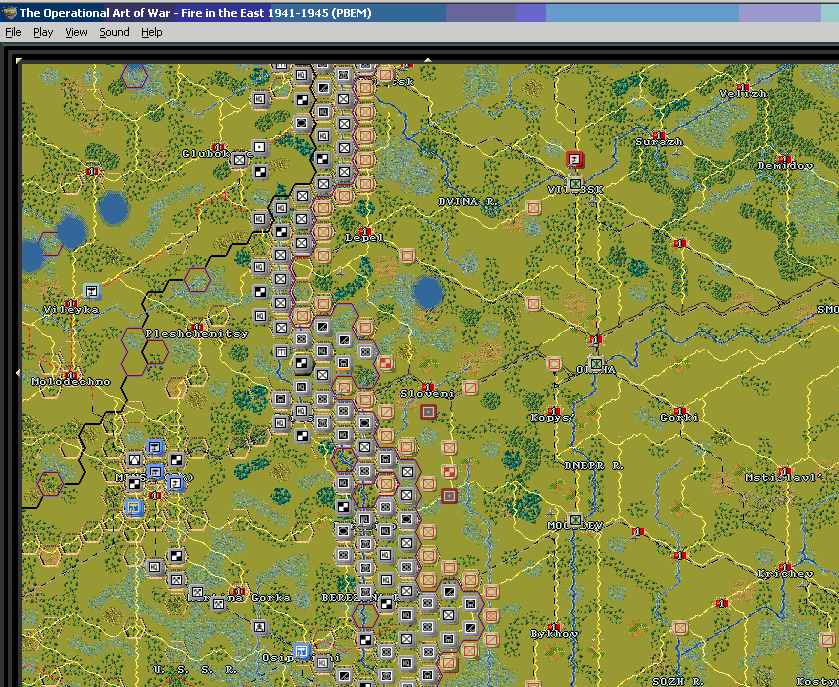This screenshot has height=687, width=839.
Task: Click the Gorki objective flag
Action: click(x=680, y=411)
